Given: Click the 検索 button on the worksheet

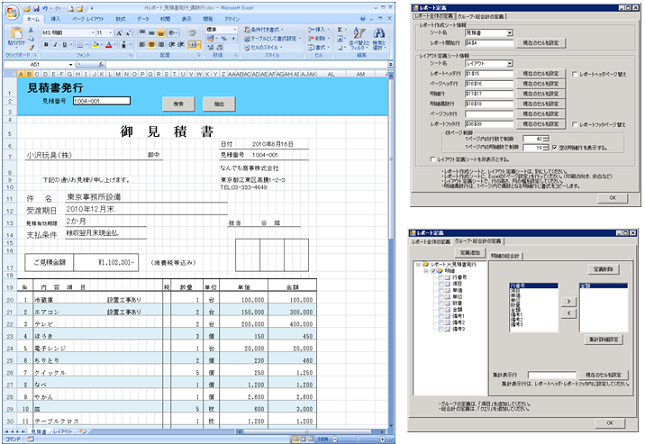Looking at the screenshot, I should coord(177,104).
